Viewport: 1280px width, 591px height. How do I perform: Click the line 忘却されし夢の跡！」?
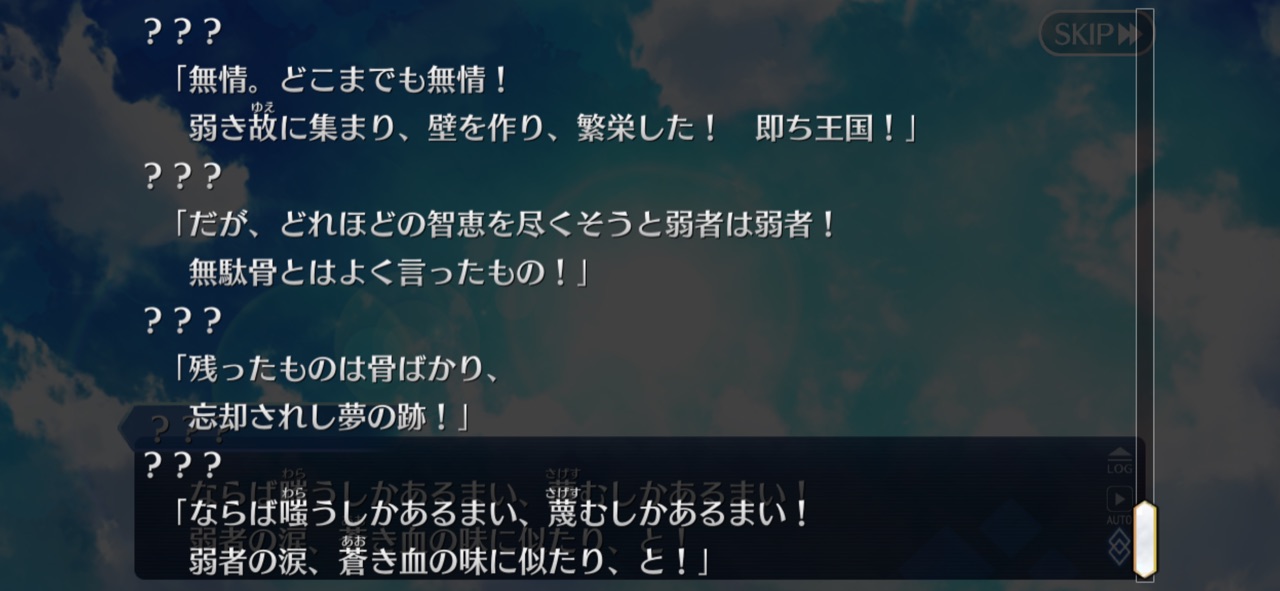pos(329,416)
